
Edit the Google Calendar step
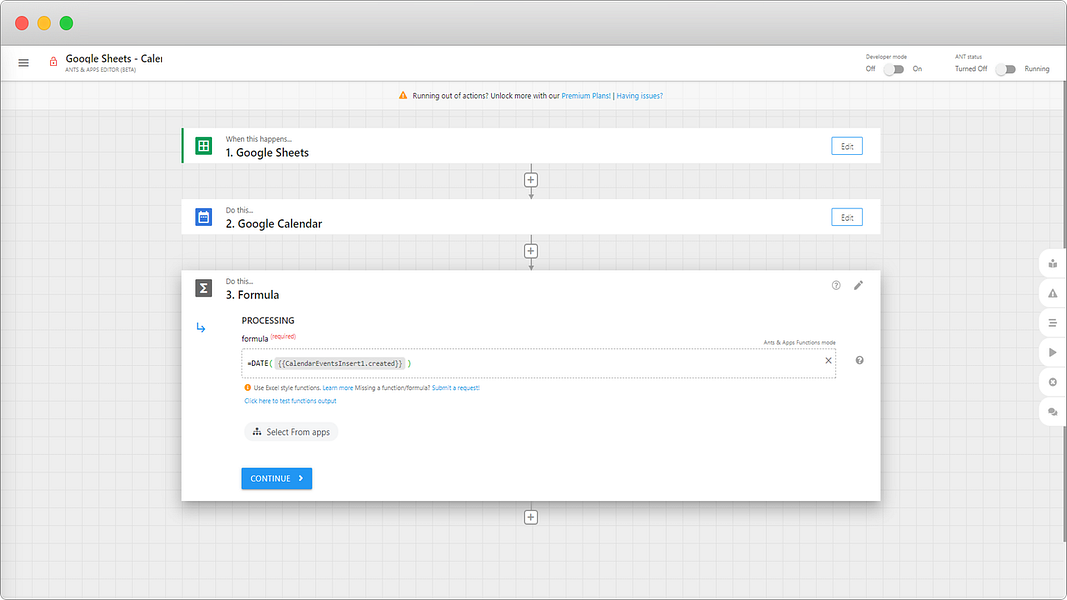847,218
